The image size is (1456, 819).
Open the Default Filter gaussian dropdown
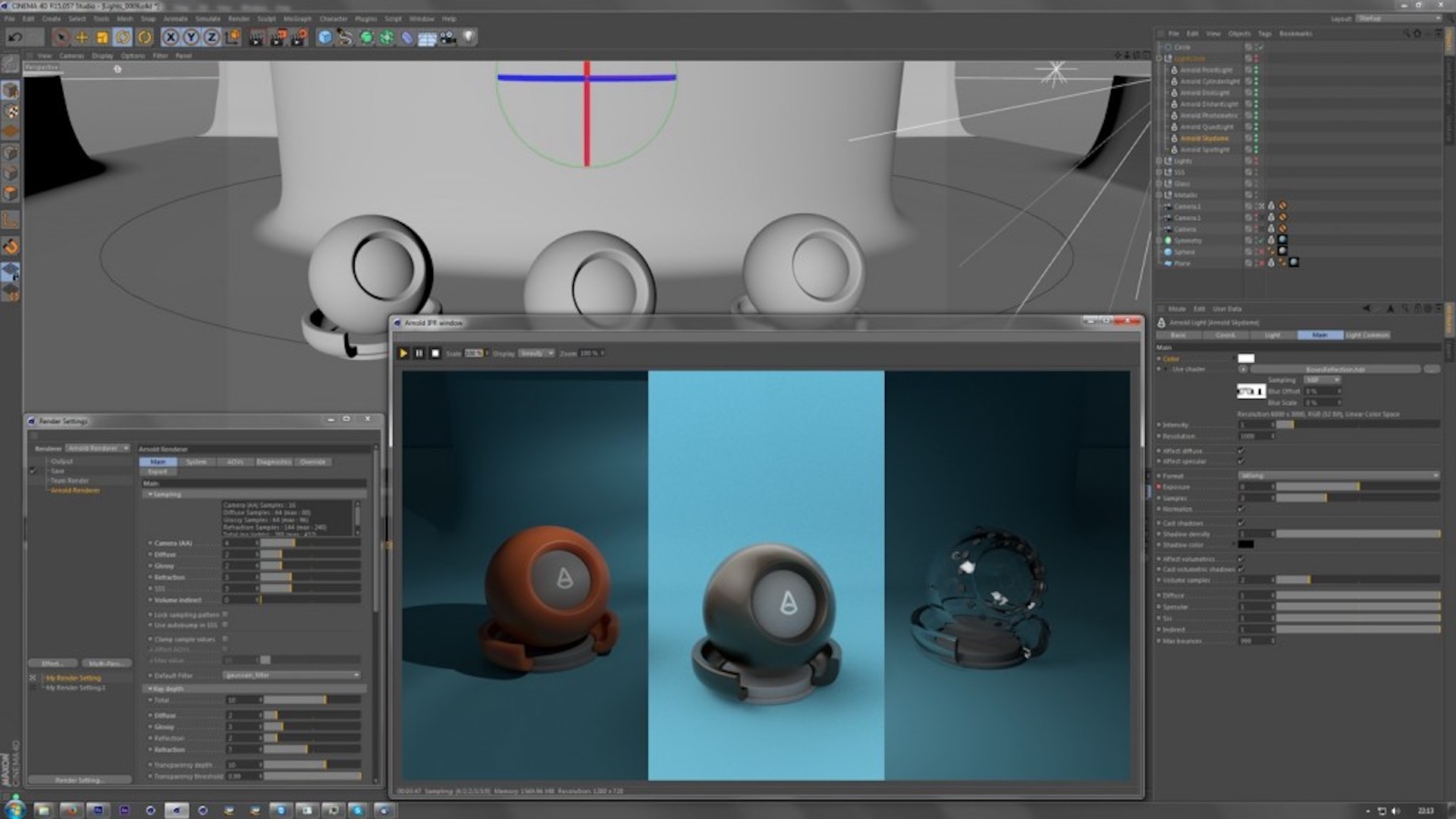click(291, 676)
